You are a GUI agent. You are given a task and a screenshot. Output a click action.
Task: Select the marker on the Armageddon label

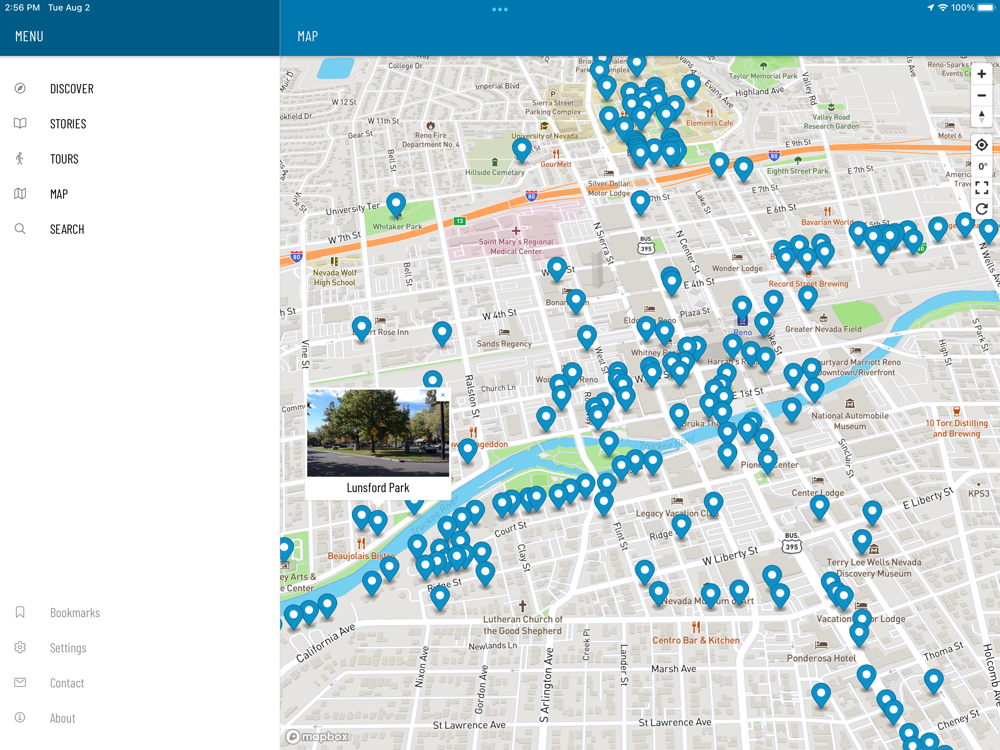coord(468,450)
